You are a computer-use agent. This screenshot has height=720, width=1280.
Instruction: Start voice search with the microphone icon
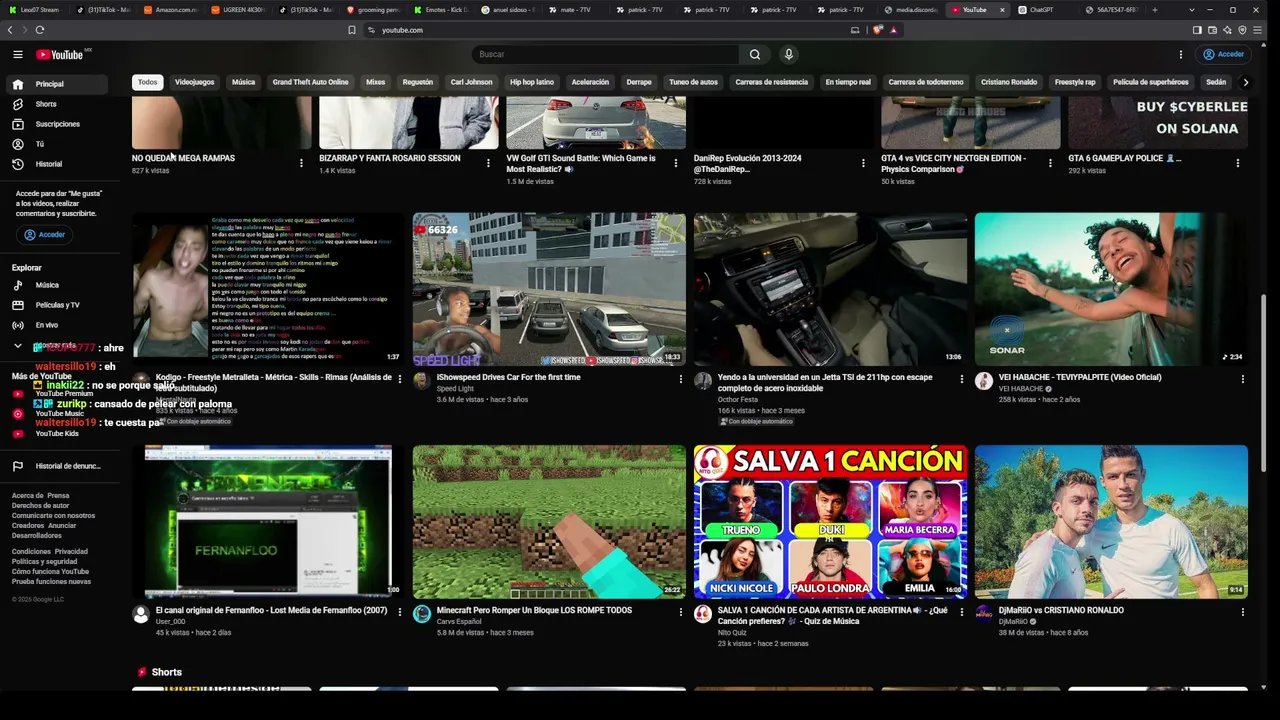click(x=788, y=54)
